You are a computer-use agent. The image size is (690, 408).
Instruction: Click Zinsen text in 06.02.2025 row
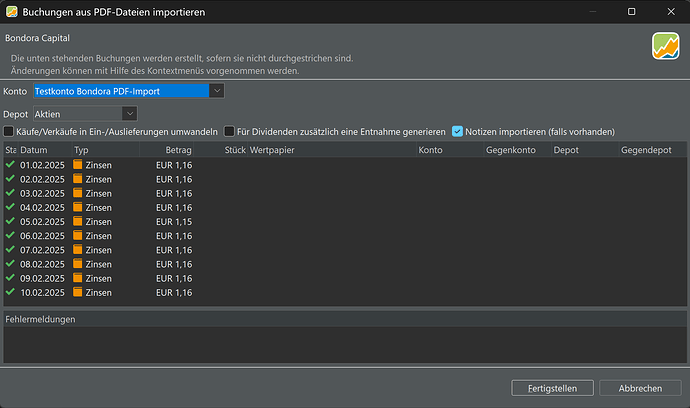99,236
